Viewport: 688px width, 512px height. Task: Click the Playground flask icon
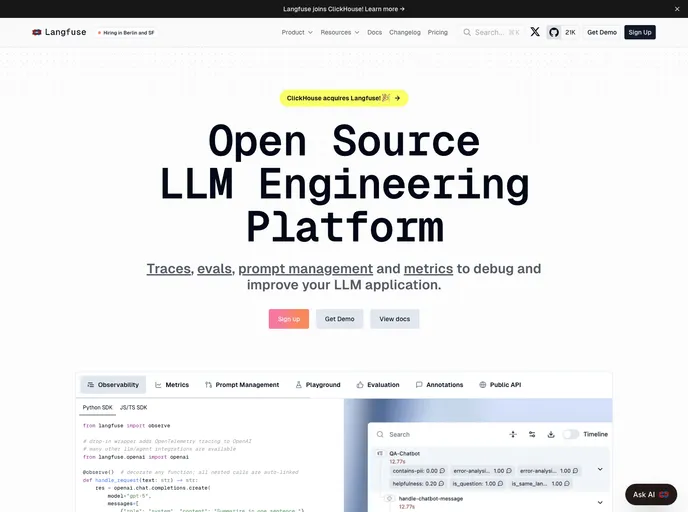(298, 385)
